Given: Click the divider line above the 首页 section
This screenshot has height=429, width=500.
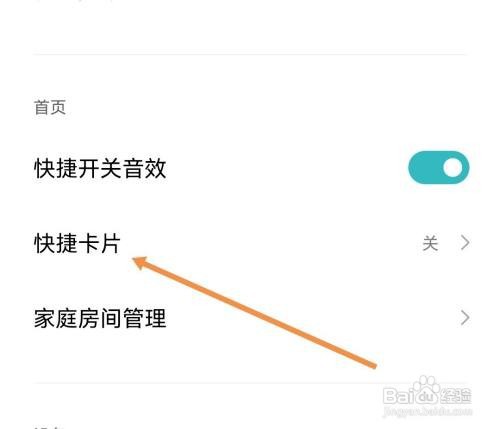Looking at the screenshot, I should [249, 54].
